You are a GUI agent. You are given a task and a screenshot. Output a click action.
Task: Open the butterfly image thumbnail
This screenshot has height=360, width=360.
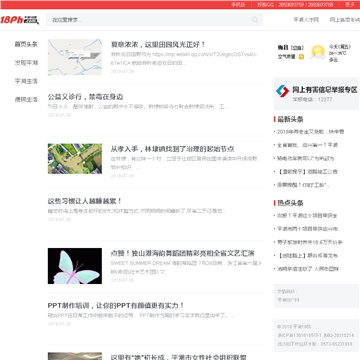(75, 266)
